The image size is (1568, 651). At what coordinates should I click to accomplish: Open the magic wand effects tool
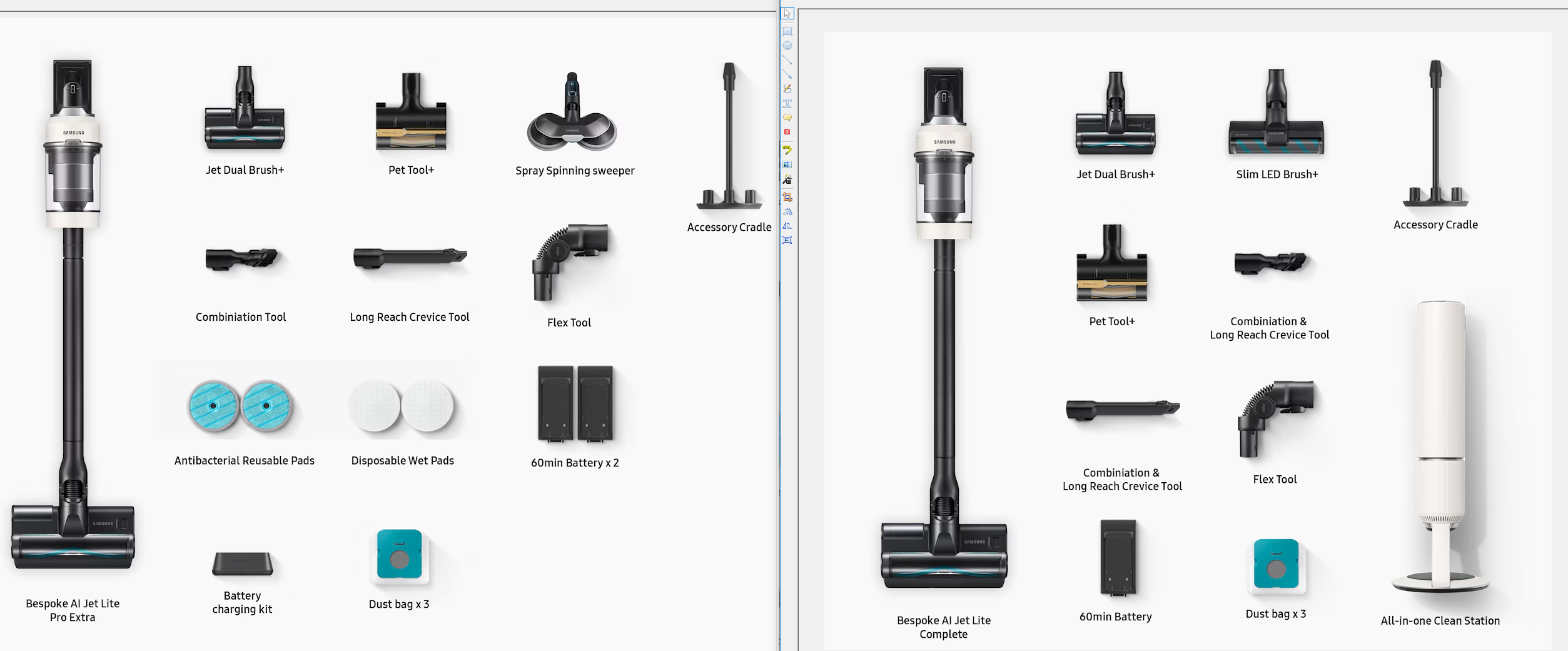pos(787,179)
